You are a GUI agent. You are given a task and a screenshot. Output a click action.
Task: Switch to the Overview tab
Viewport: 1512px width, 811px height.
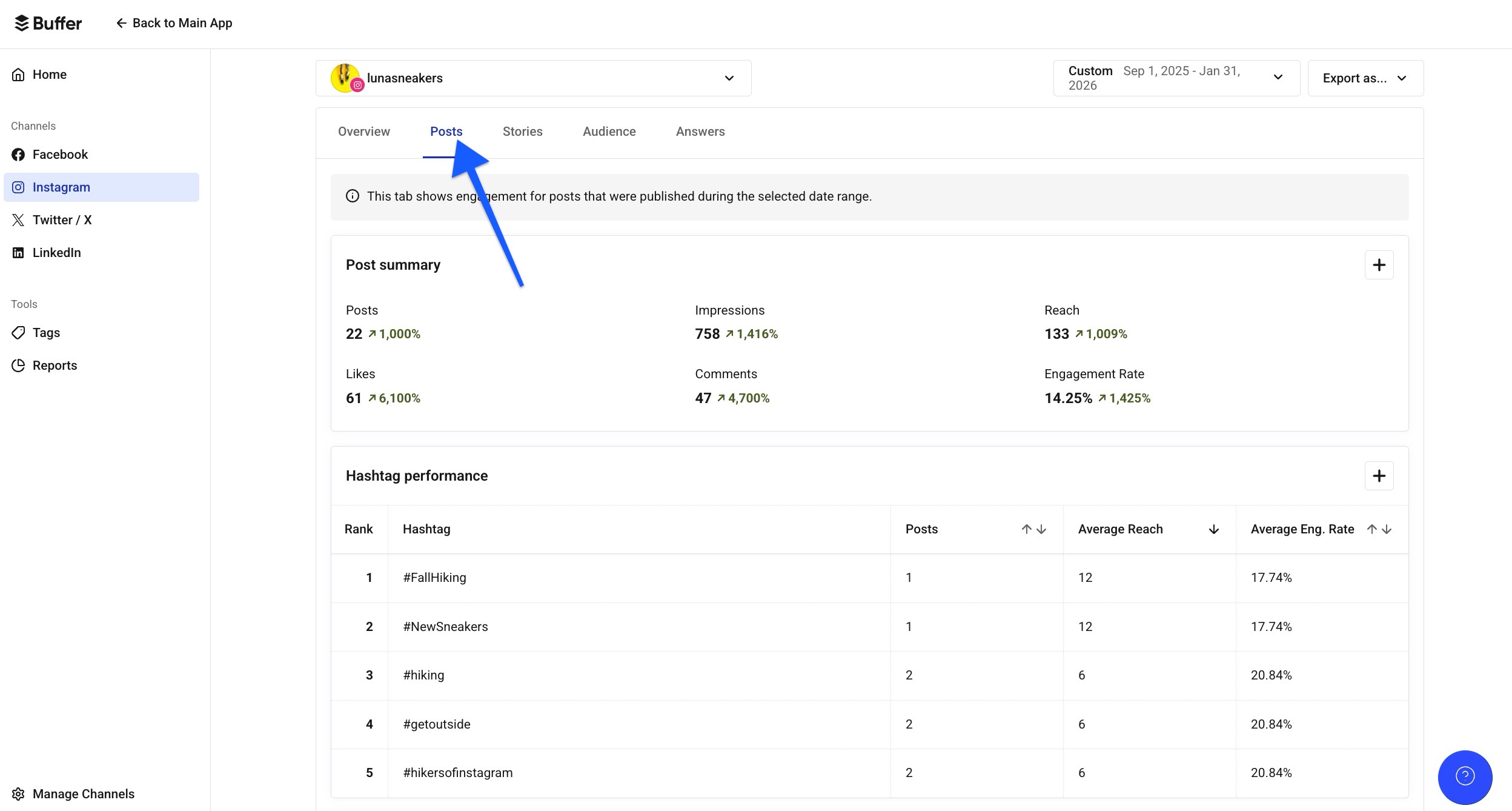point(364,132)
